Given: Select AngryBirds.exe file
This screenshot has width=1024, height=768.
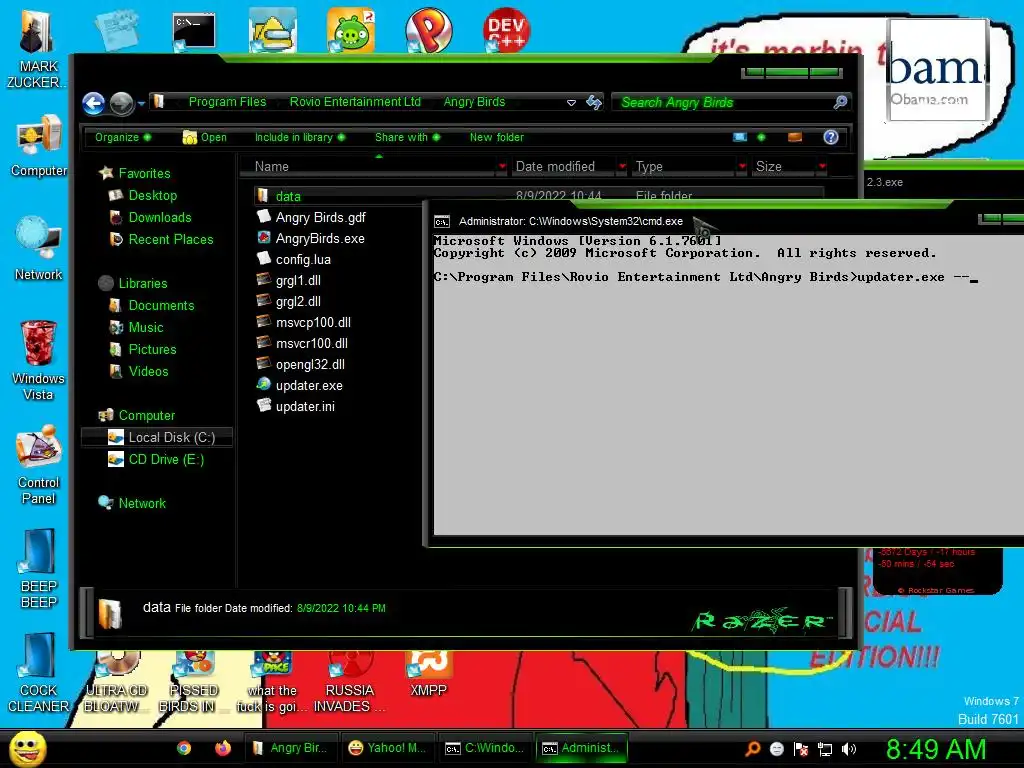Looking at the screenshot, I should (320, 238).
